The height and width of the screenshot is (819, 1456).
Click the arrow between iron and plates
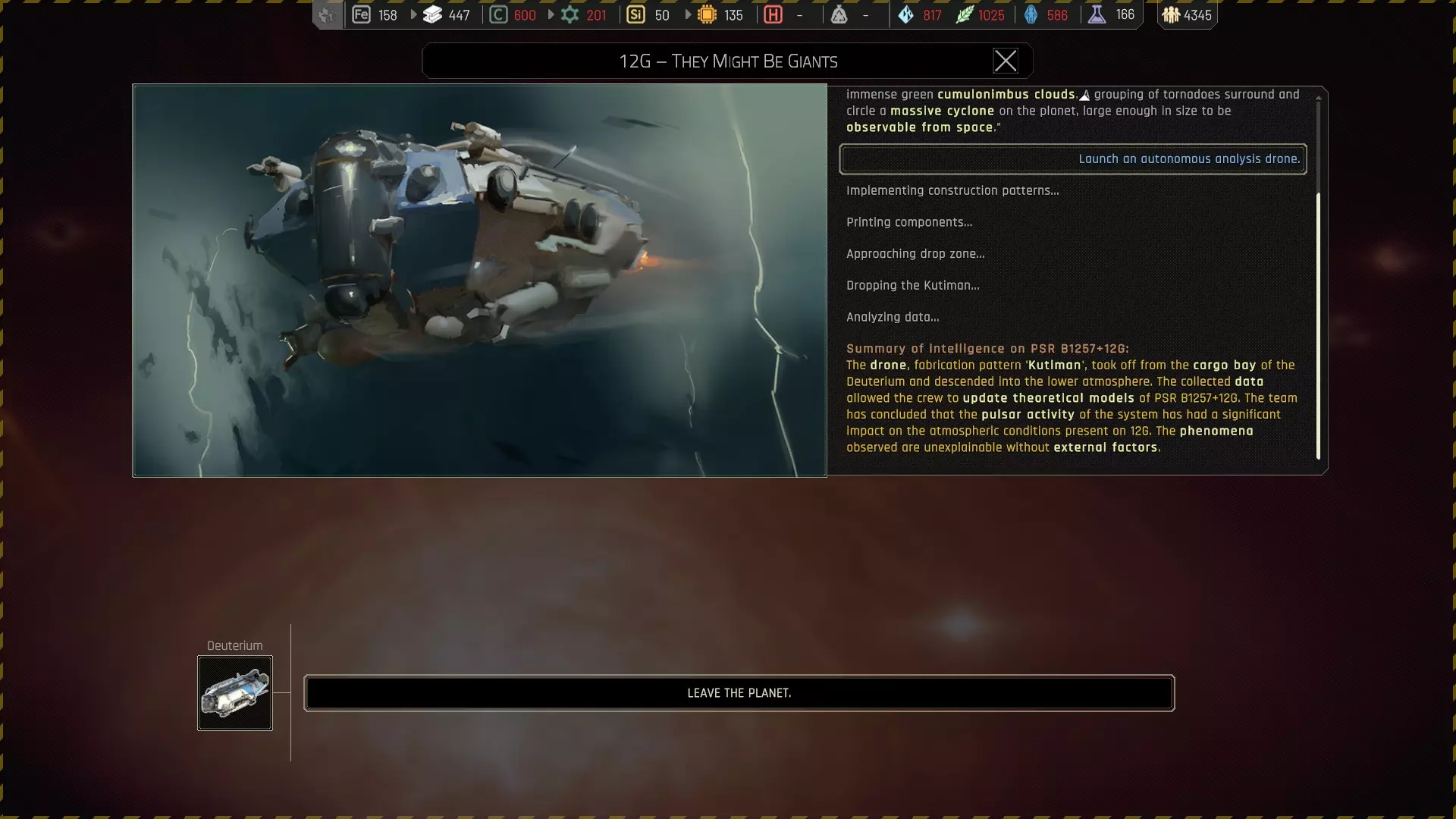[413, 14]
